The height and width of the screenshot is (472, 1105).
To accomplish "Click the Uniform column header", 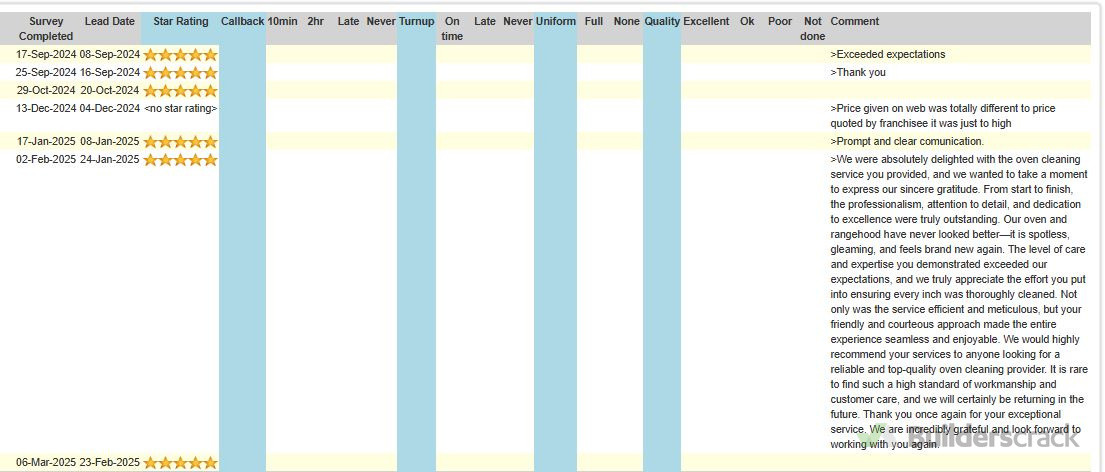I will pyautogui.click(x=555, y=21).
